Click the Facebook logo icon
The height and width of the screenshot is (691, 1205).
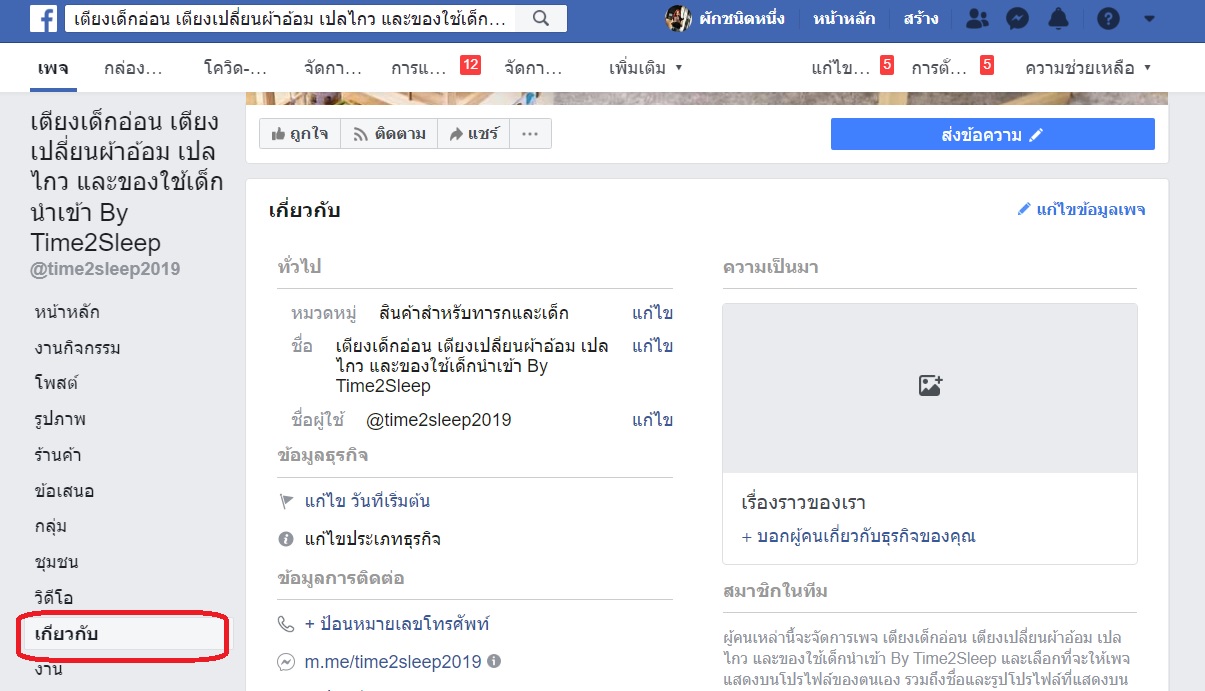[x=42, y=18]
